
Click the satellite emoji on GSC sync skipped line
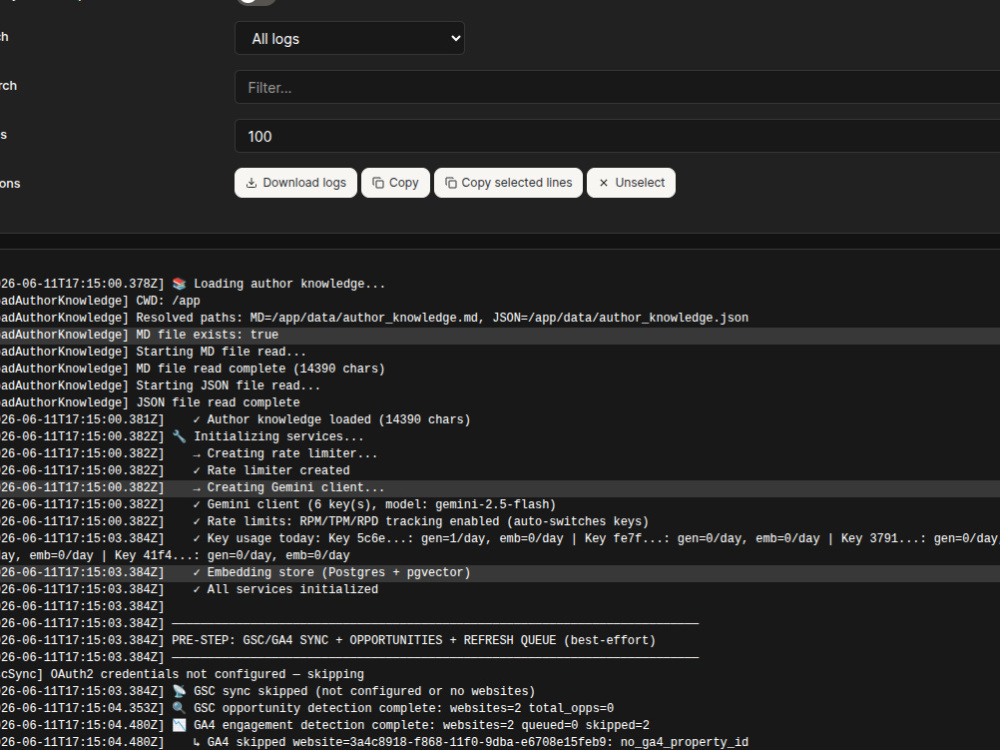click(x=179, y=691)
